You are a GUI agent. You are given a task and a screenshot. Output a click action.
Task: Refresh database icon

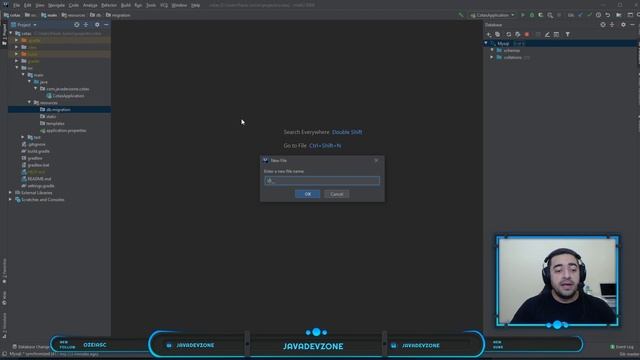pyautogui.click(x=509, y=35)
